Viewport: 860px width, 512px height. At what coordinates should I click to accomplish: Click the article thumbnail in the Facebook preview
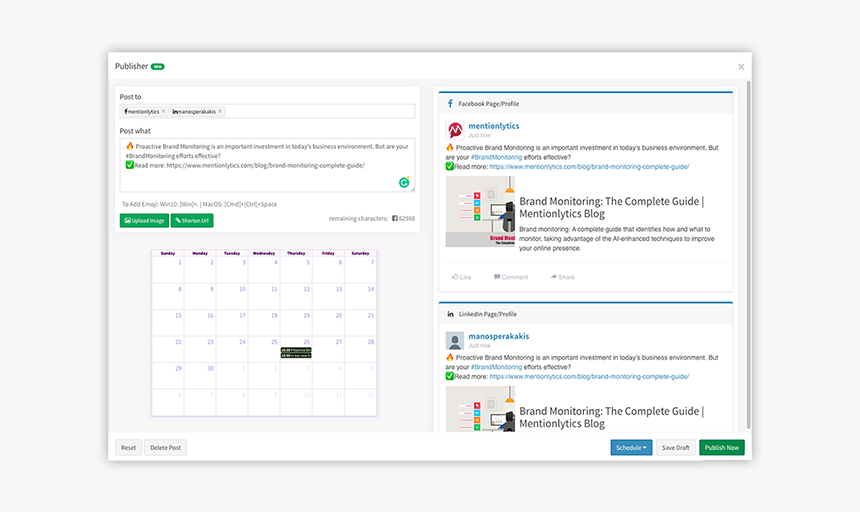[480, 212]
